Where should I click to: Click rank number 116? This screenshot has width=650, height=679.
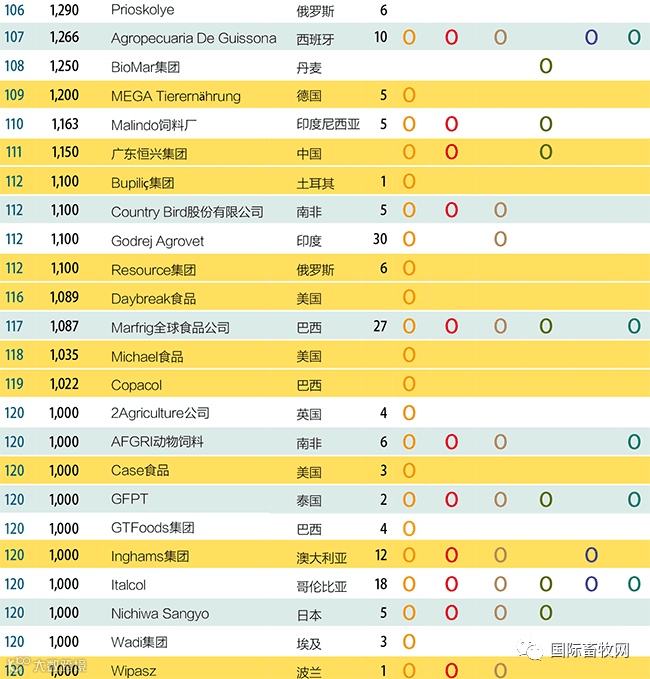[14, 297]
